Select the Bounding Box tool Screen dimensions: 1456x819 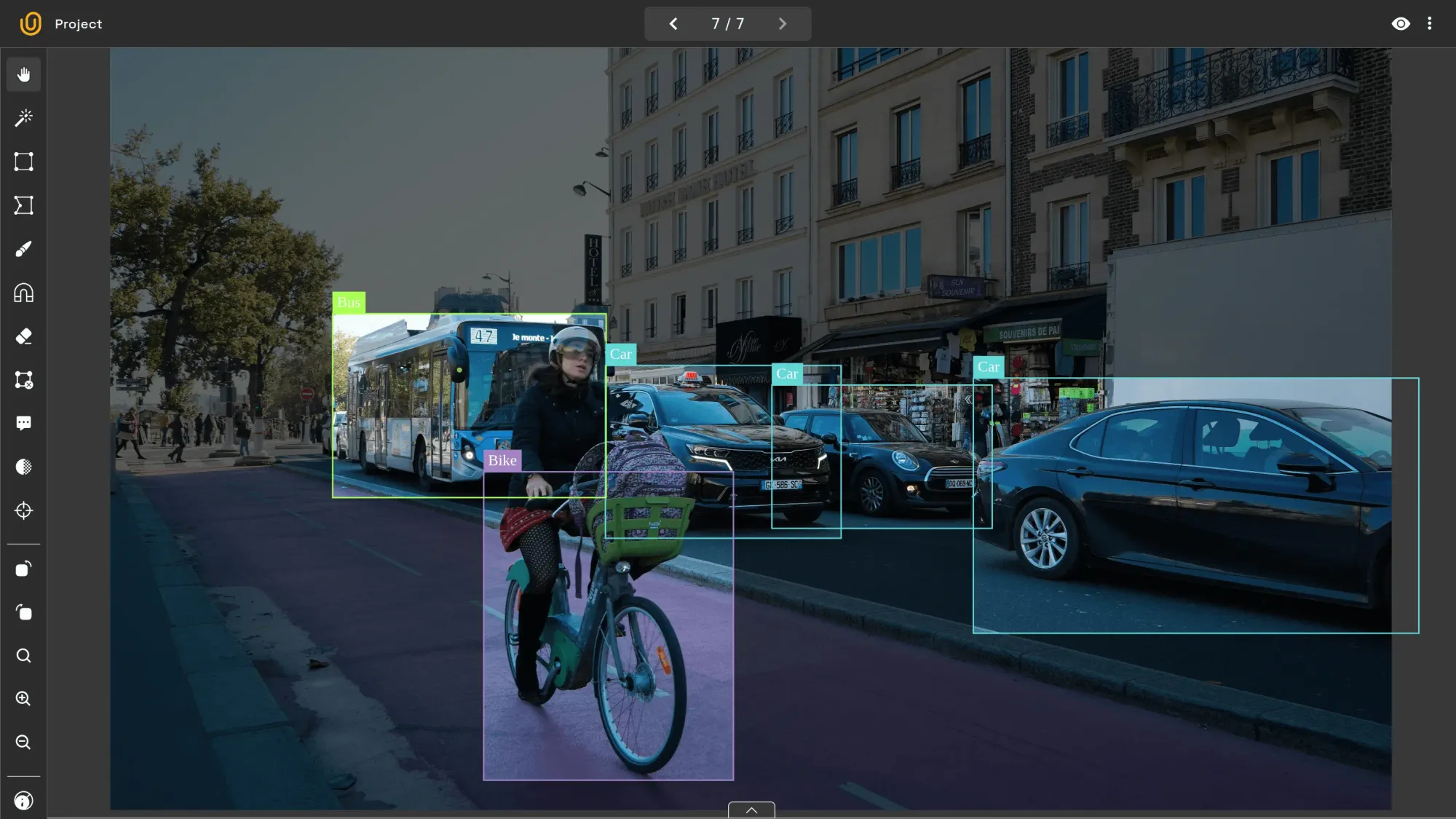pyautogui.click(x=23, y=161)
